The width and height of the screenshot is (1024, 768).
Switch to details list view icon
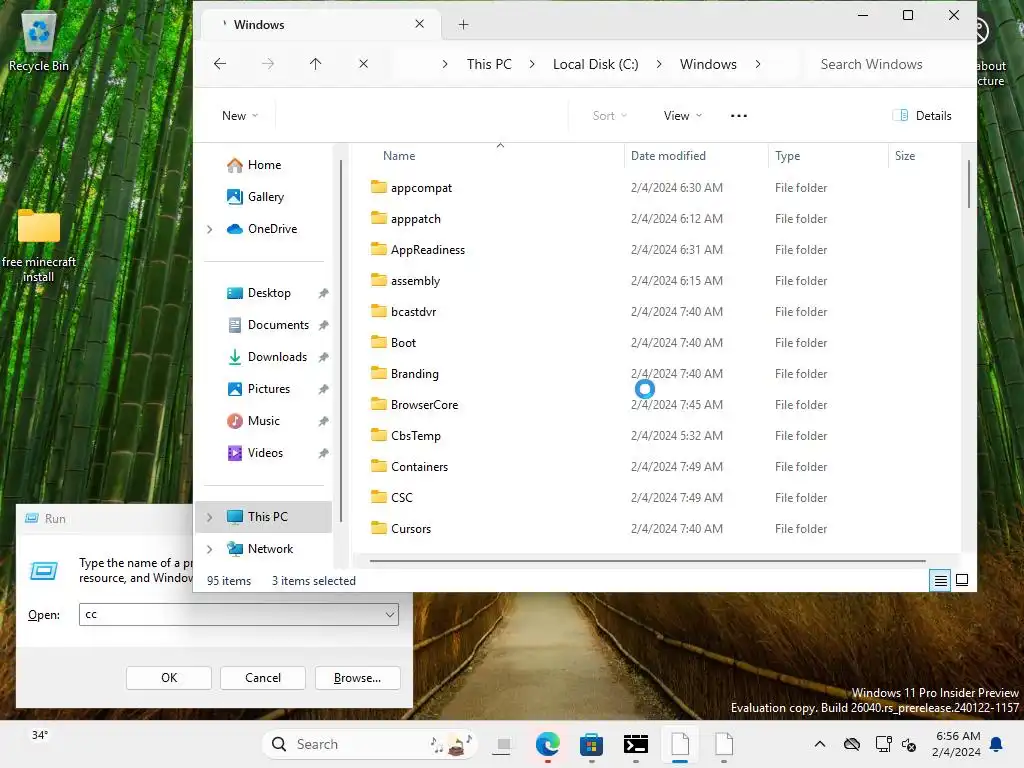click(x=940, y=580)
